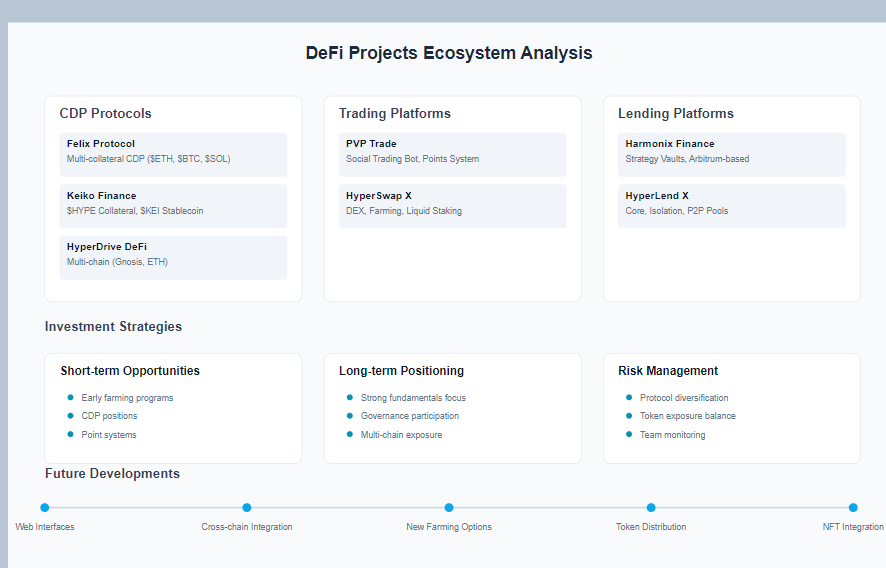Open the Felix Protocol card
886x568 pixels.
(x=173, y=155)
